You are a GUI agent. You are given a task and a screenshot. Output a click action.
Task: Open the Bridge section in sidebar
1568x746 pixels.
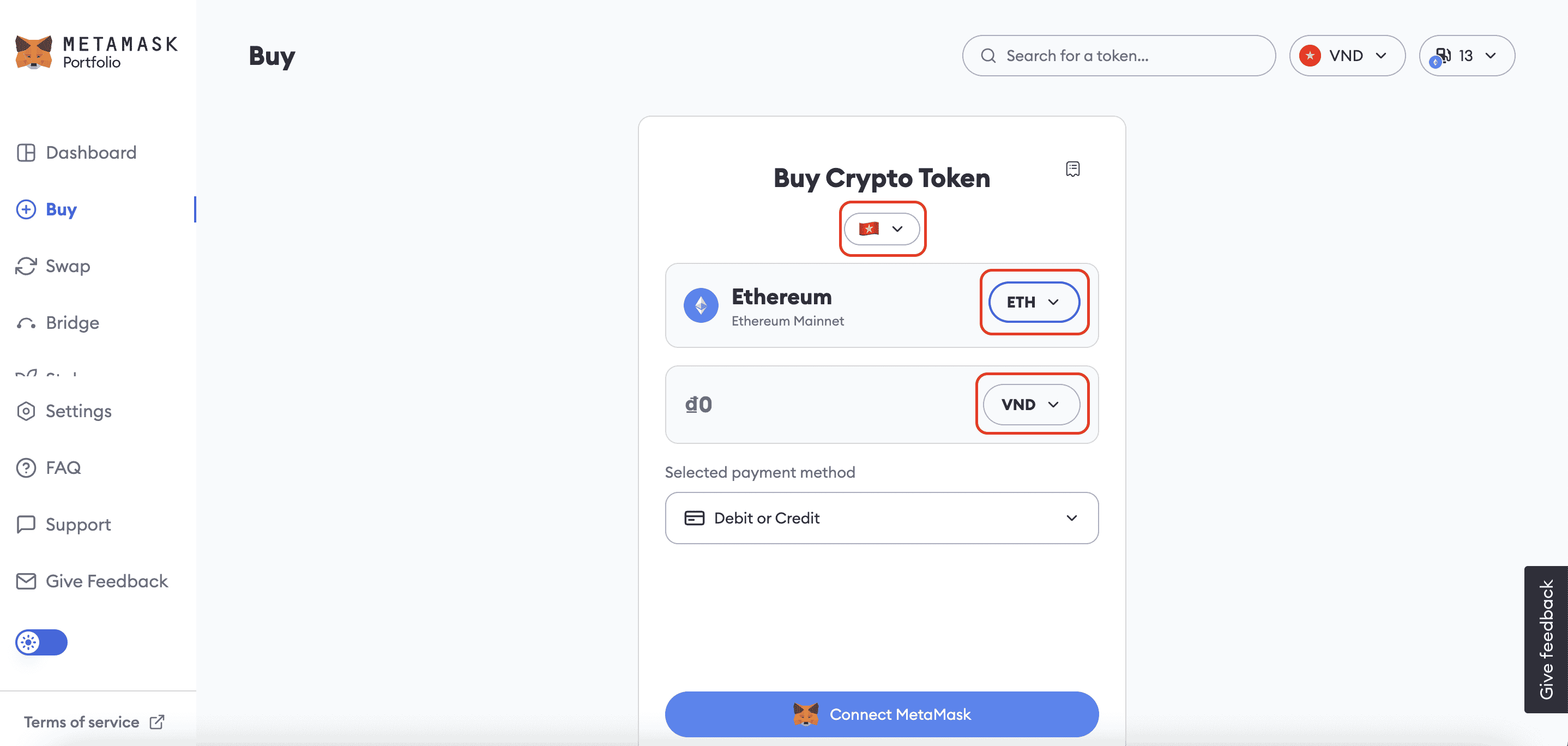72,323
